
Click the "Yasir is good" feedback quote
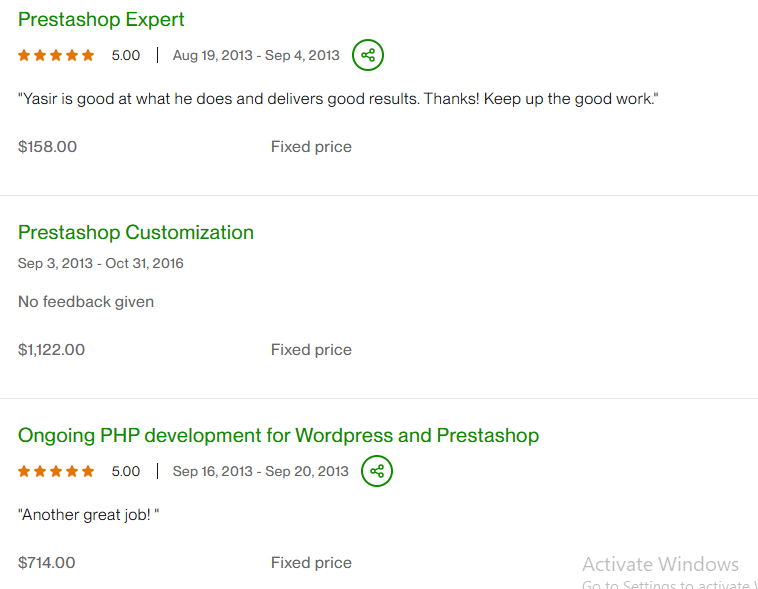(338, 99)
